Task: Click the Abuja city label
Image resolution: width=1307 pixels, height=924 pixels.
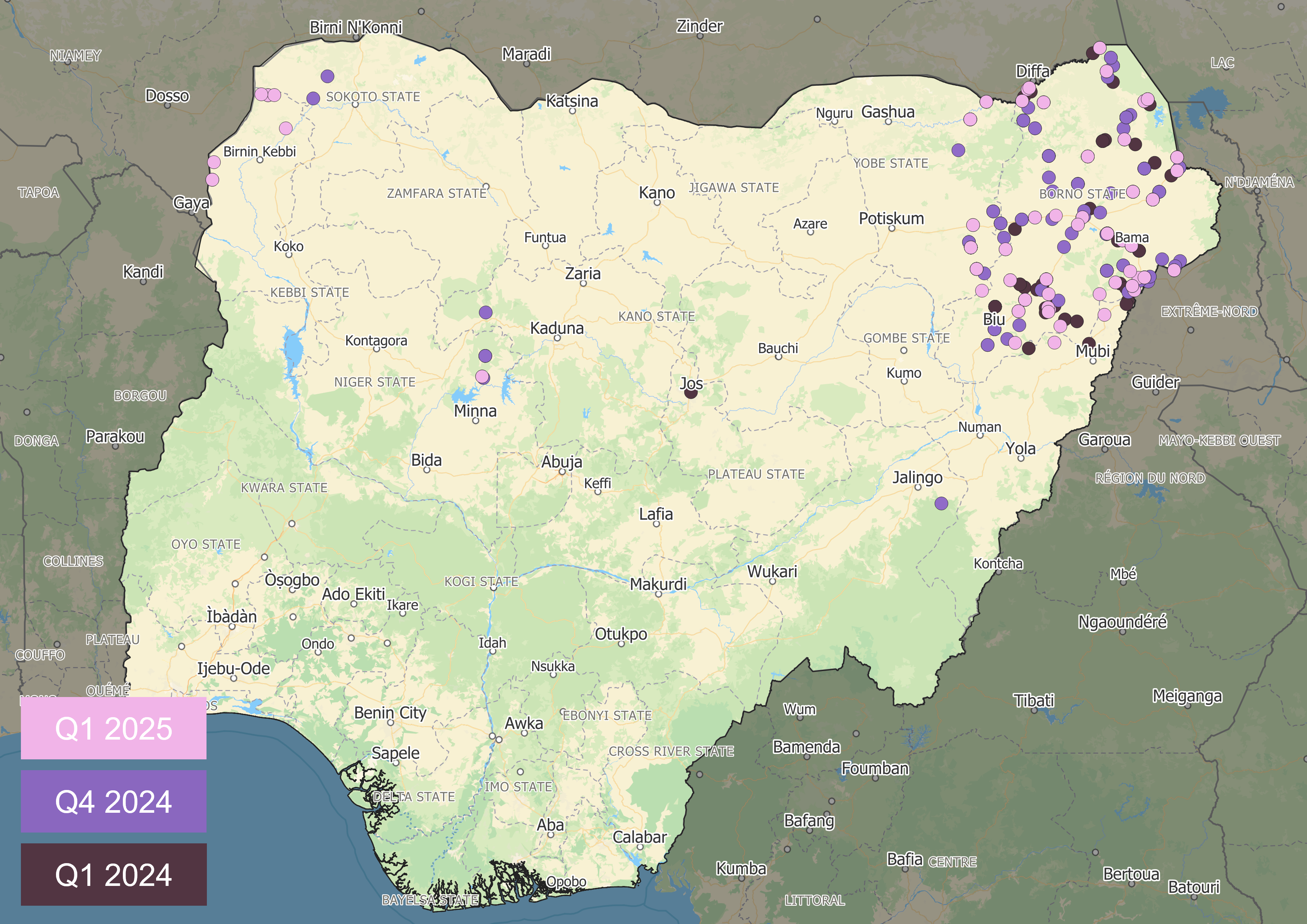Action: (x=561, y=461)
